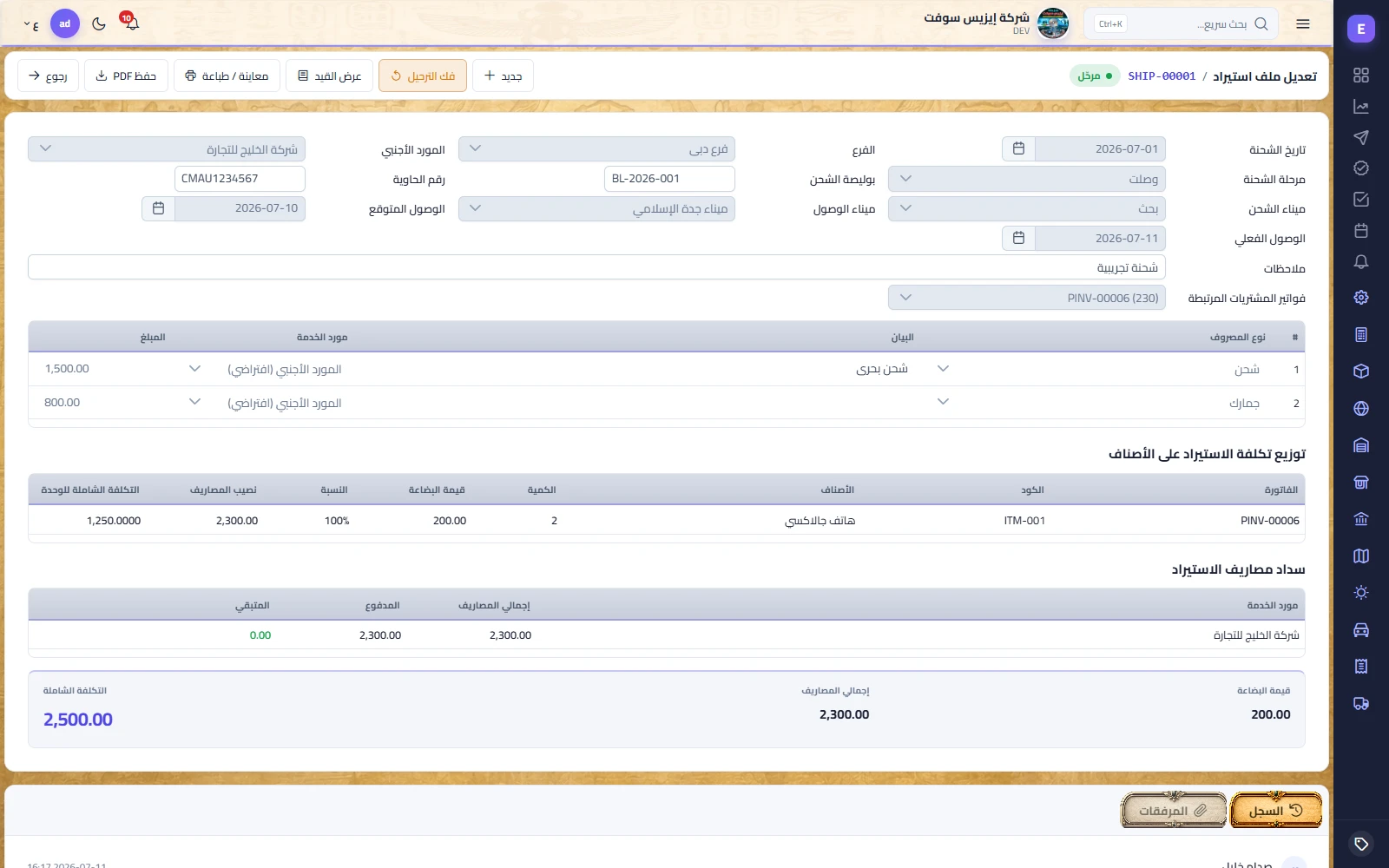Click container number field CMAU1234567
This screenshot has height=868, width=1389.
tap(240, 179)
